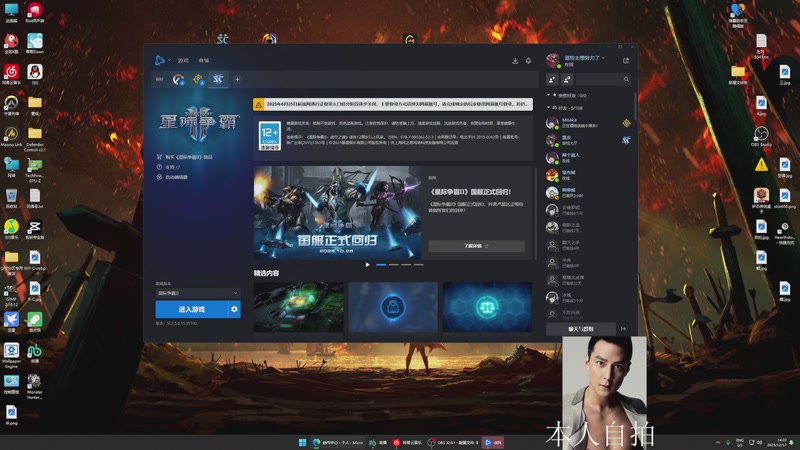
Task: Open the Windows Start menu
Action: tap(302, 442)
